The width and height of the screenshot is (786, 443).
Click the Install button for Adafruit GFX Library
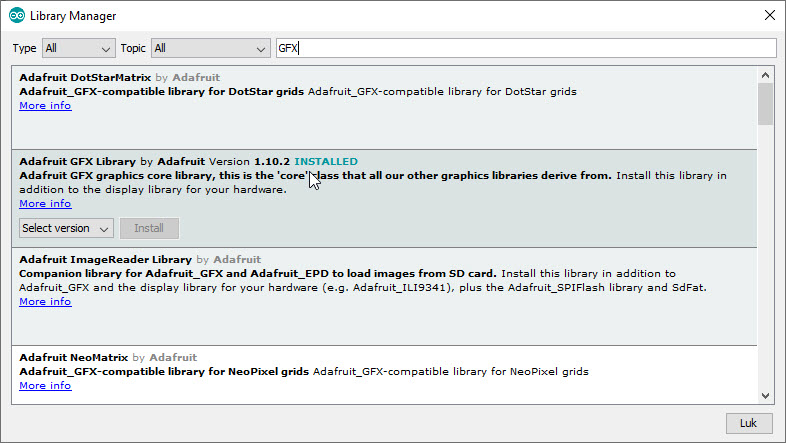coord(149,228)
